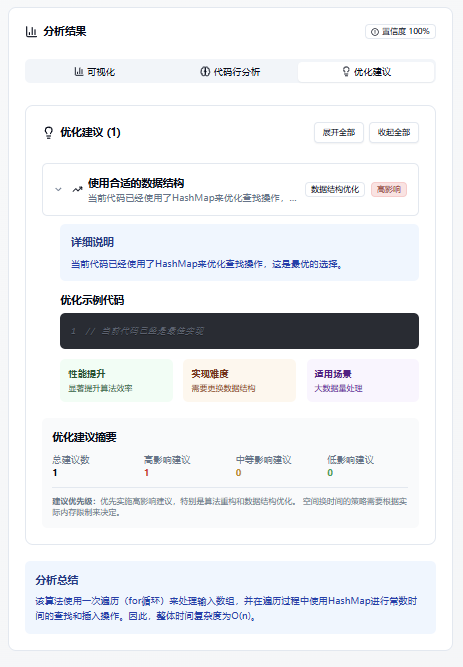Image resolution: width=463 pixels, height=667 pixels.
Task: Click the 低影响建议 label
Action: 351,460
